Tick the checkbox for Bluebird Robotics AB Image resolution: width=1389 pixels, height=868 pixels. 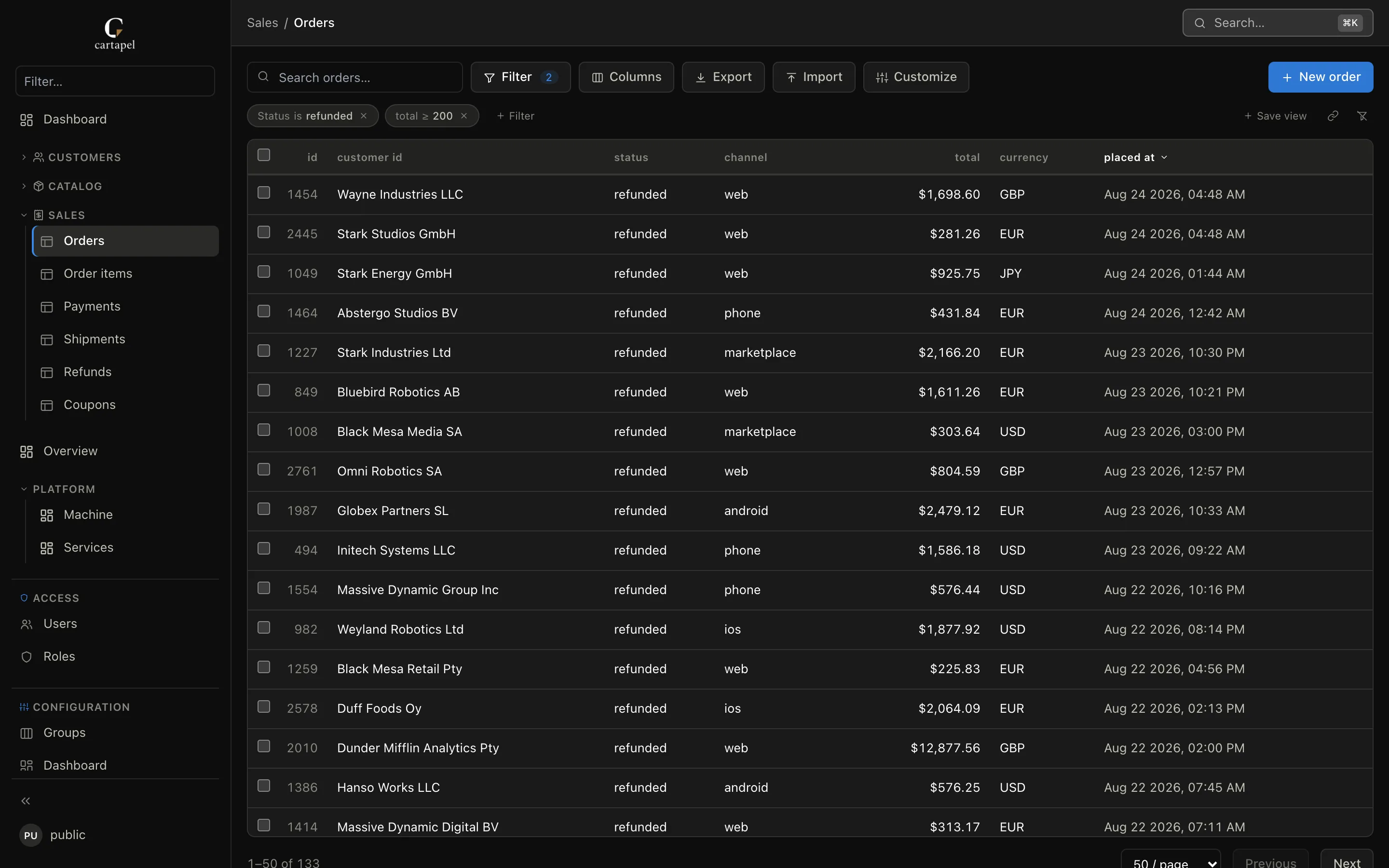[x=264, y=391]
